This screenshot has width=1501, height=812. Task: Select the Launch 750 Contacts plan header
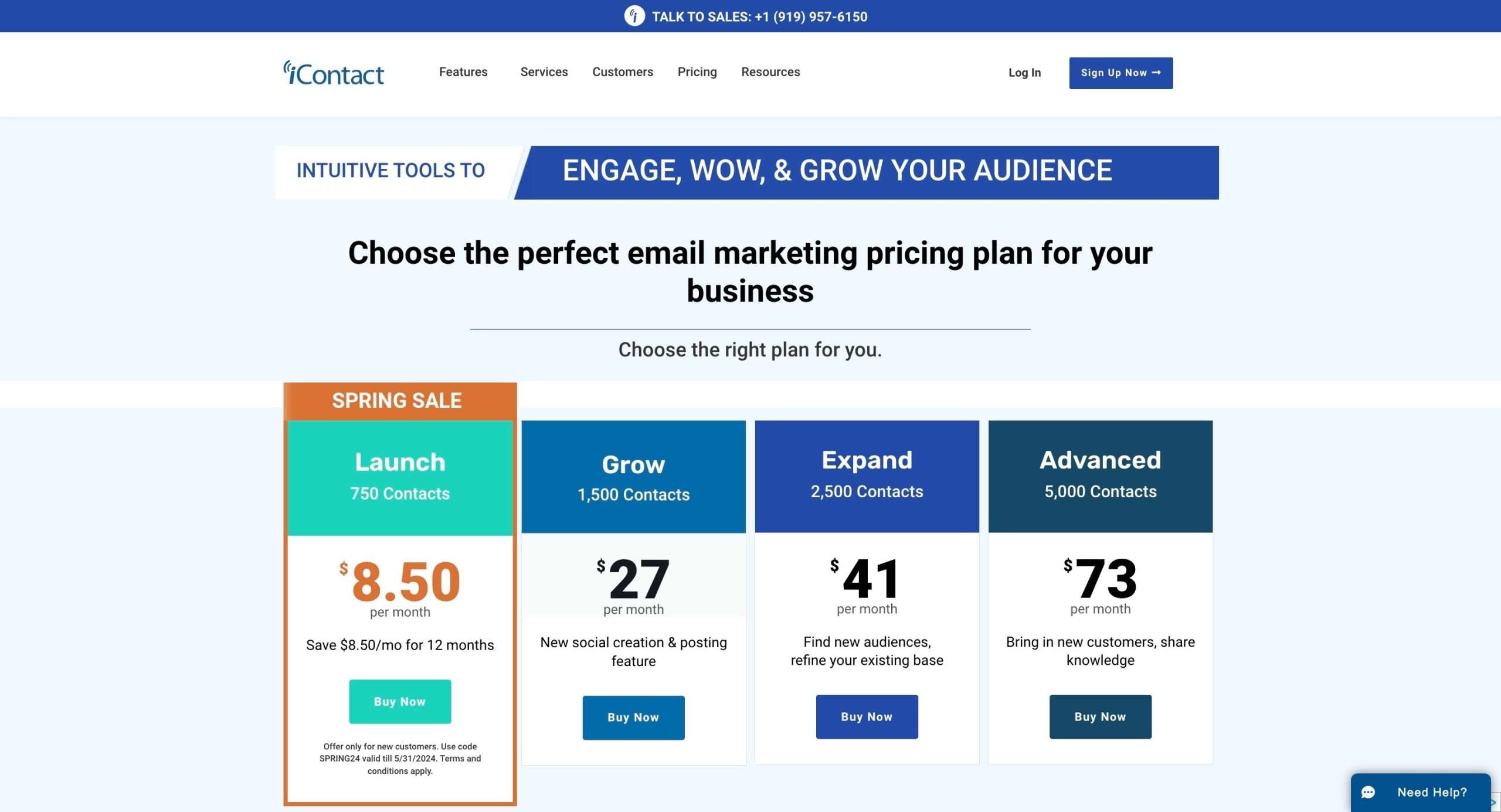tap(400, 478)
